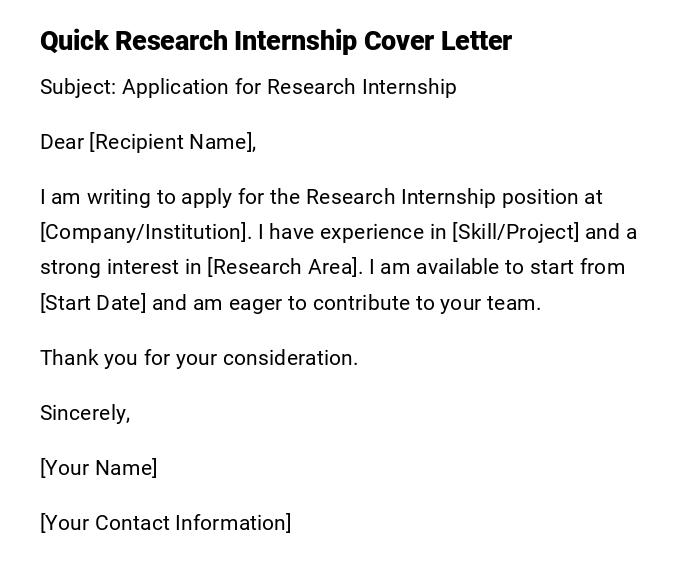Click the 'Thank you for your consideration.' line
The image size is (700, 586).
tap(199, 358)
